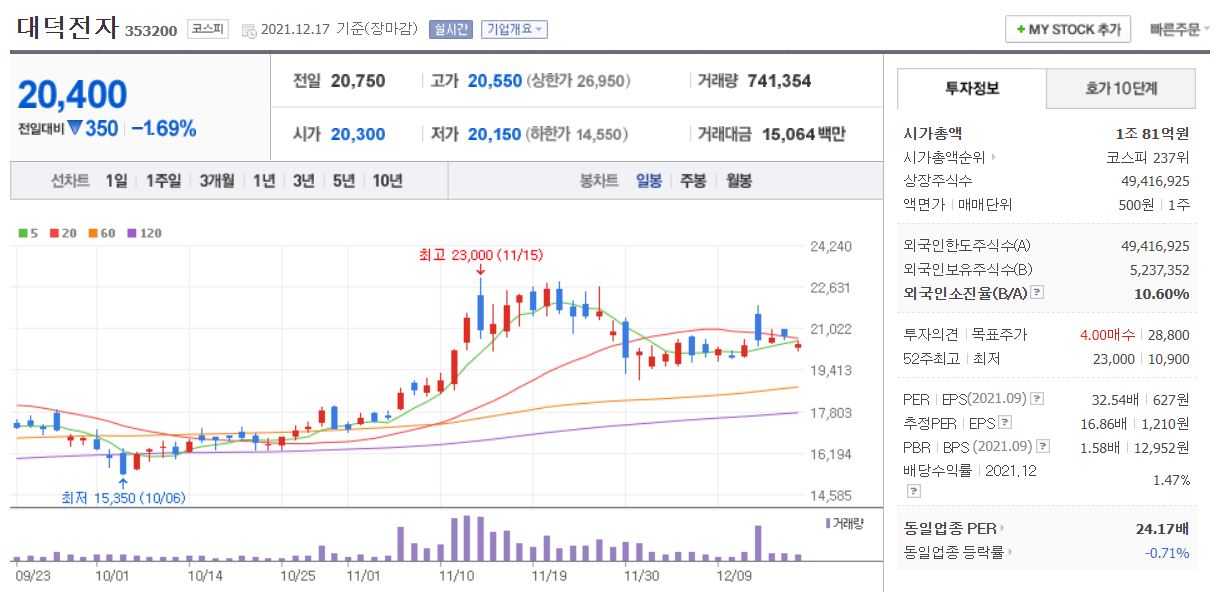Click the MY STOCK 추가 button
Screen dimensions: 1222x592
[1066, 29]
